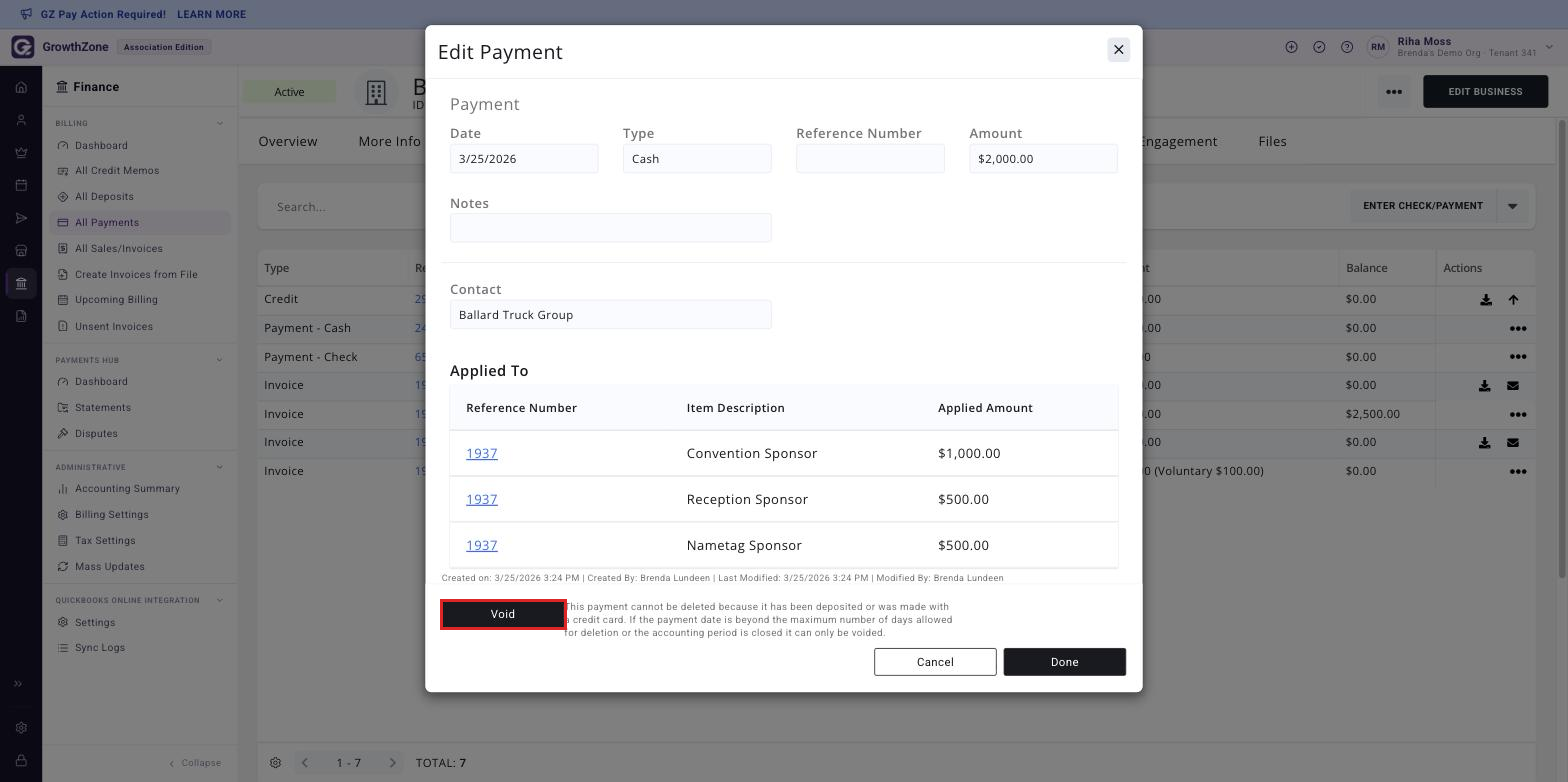This screenshot has height=782, width=1568.
Task: Click the lock icon in left rail
Action: coord(21,761)
